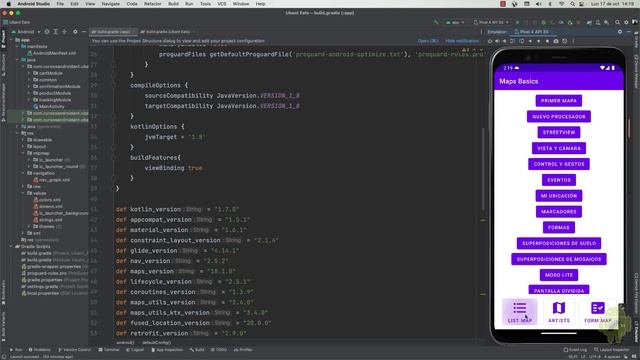640x360 pixels.
Task: Tap STREETVIEW button in emulator
Action: [x=559, y=132]
